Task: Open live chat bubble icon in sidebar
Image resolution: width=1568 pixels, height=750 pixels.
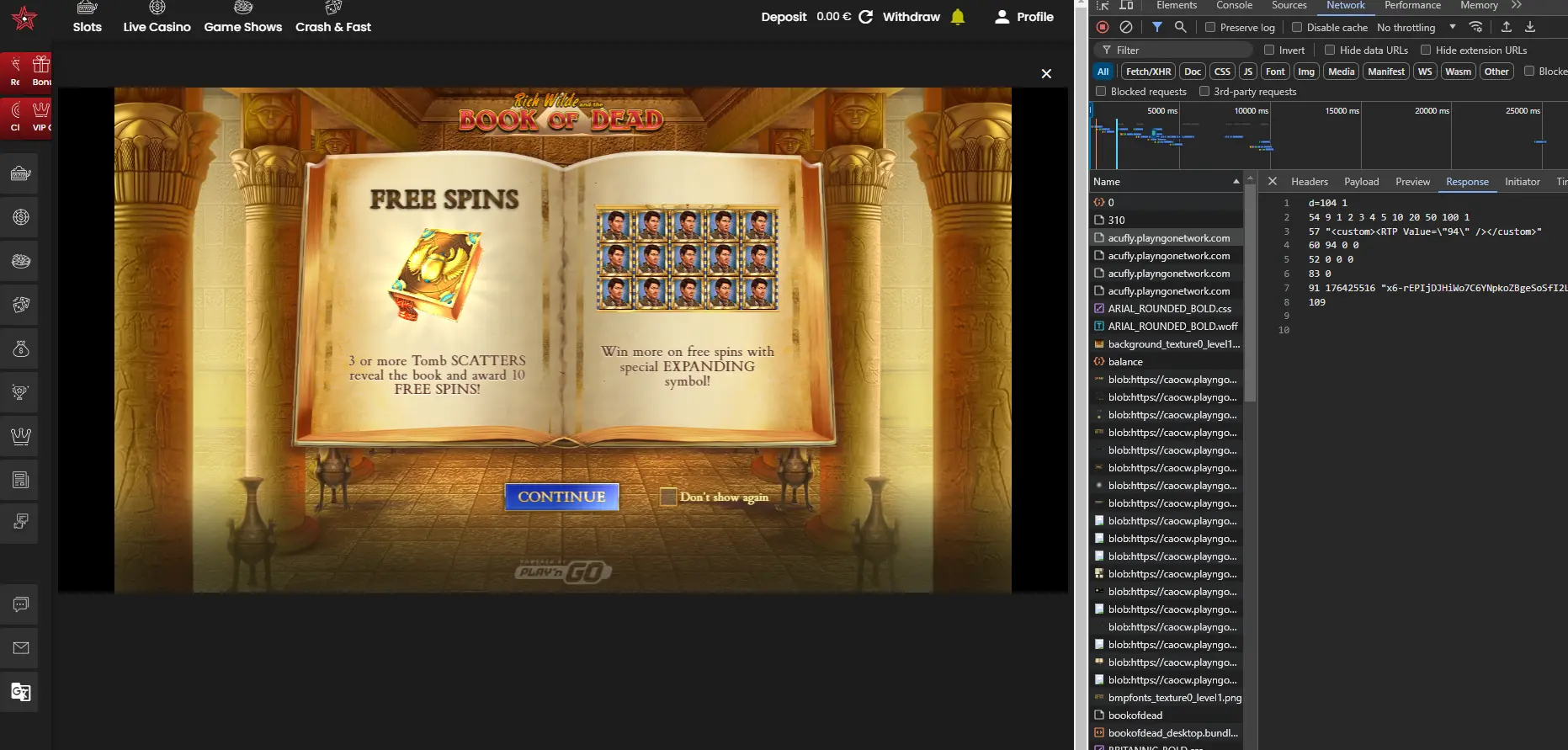Action: (20, 604)
